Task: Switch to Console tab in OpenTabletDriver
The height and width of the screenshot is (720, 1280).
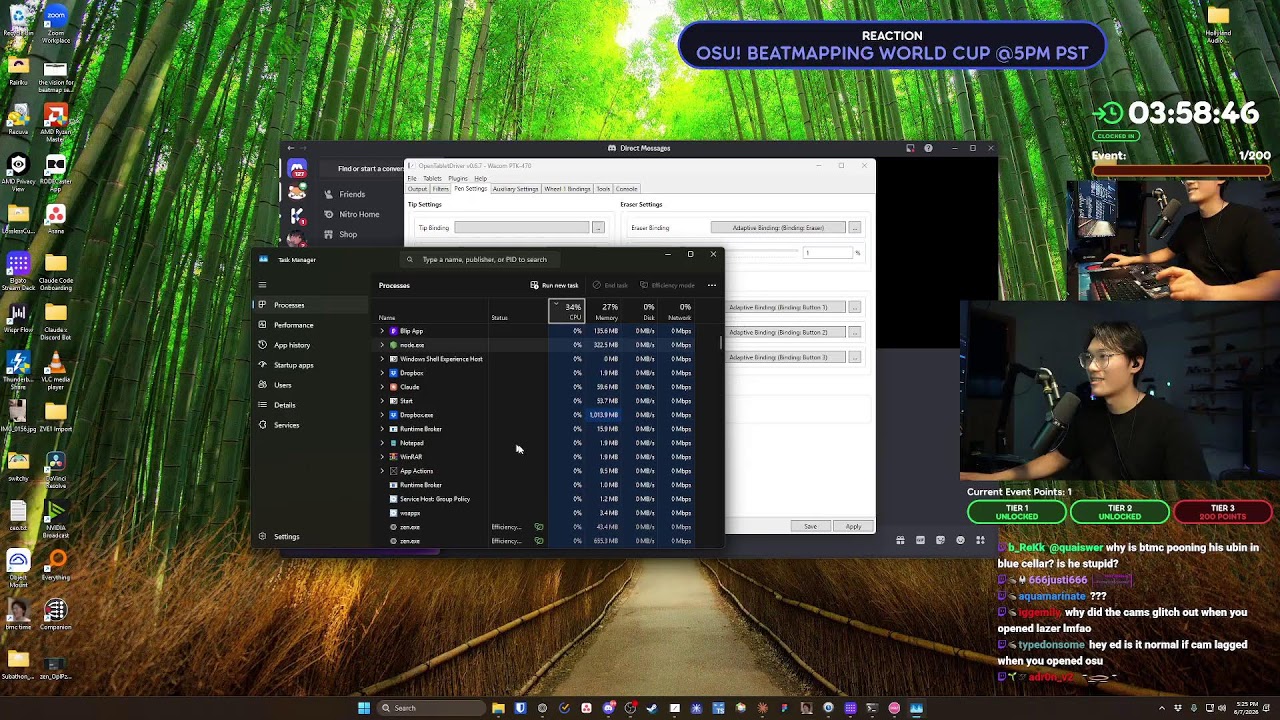Action: tap(627, 189)
